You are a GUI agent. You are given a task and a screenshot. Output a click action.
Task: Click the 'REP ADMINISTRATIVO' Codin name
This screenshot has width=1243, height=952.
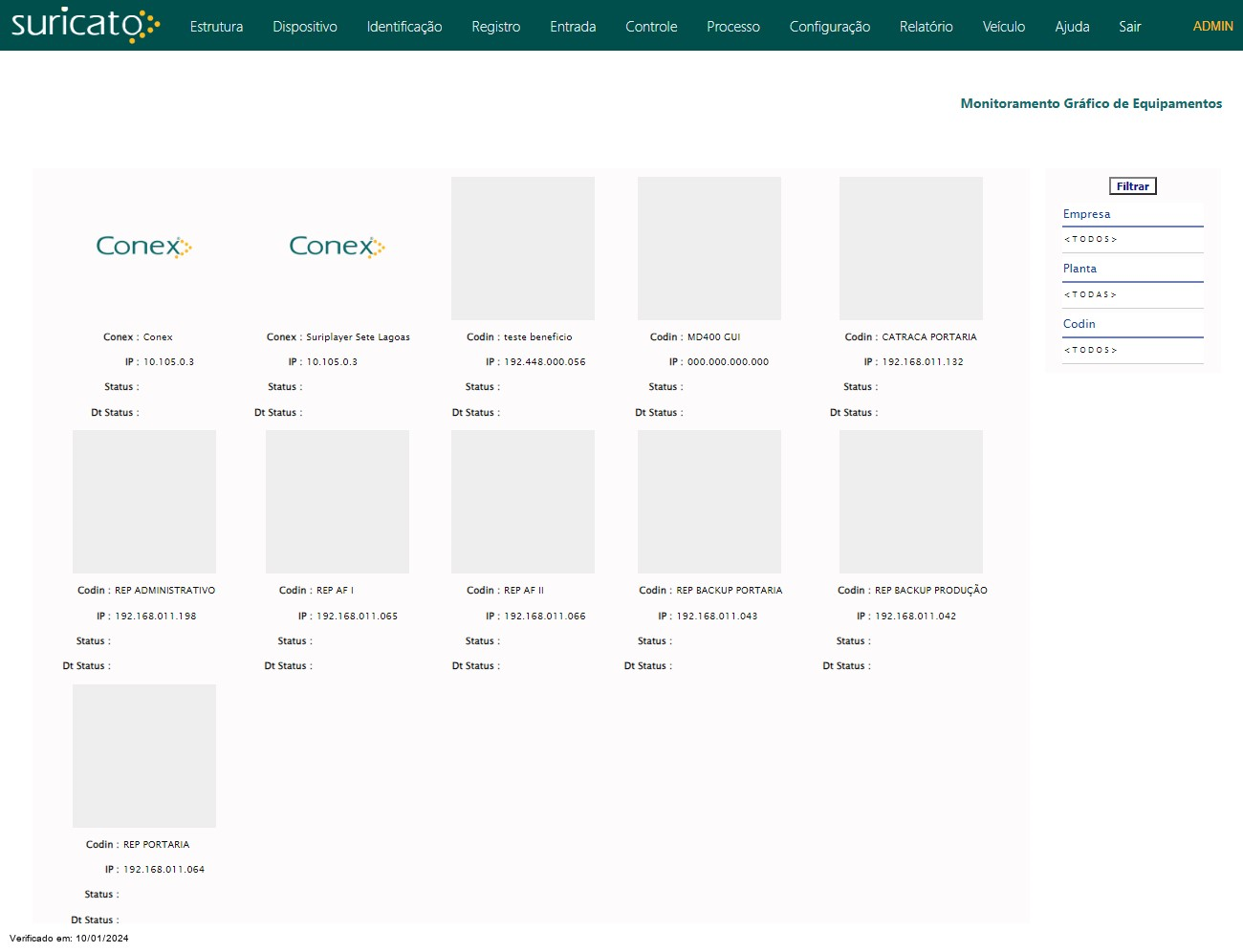(165, 591)
